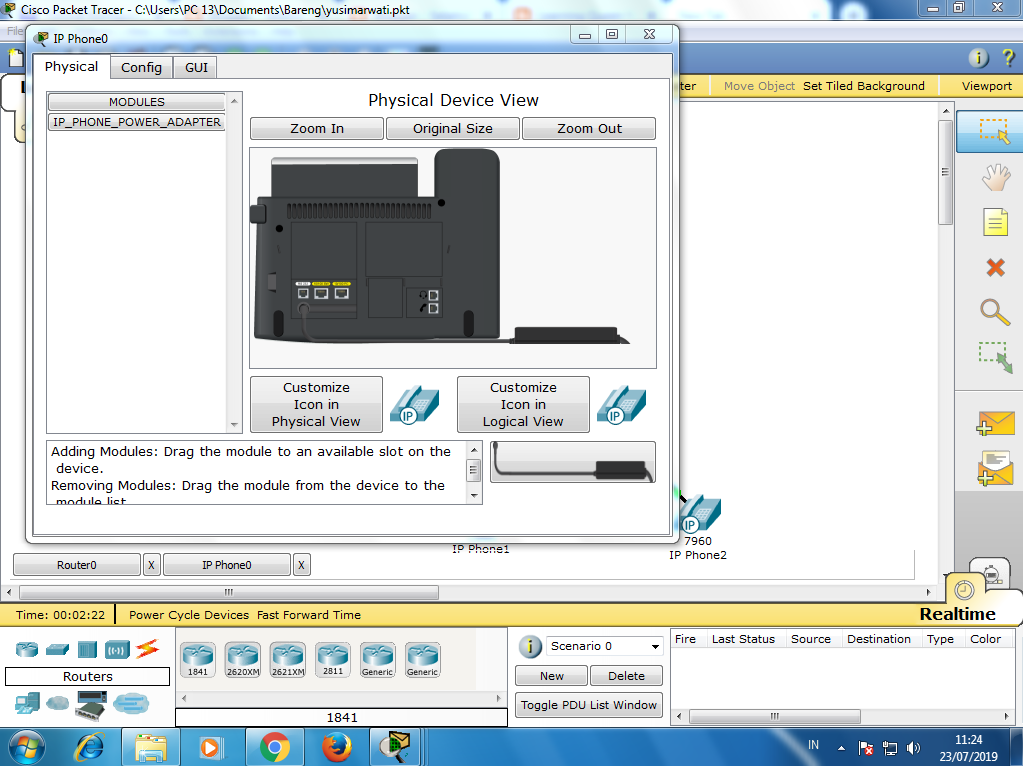Viewport: 1023px width, 766px height.
Task: Select the Router0 window tab
Action: tap(76, 565)
